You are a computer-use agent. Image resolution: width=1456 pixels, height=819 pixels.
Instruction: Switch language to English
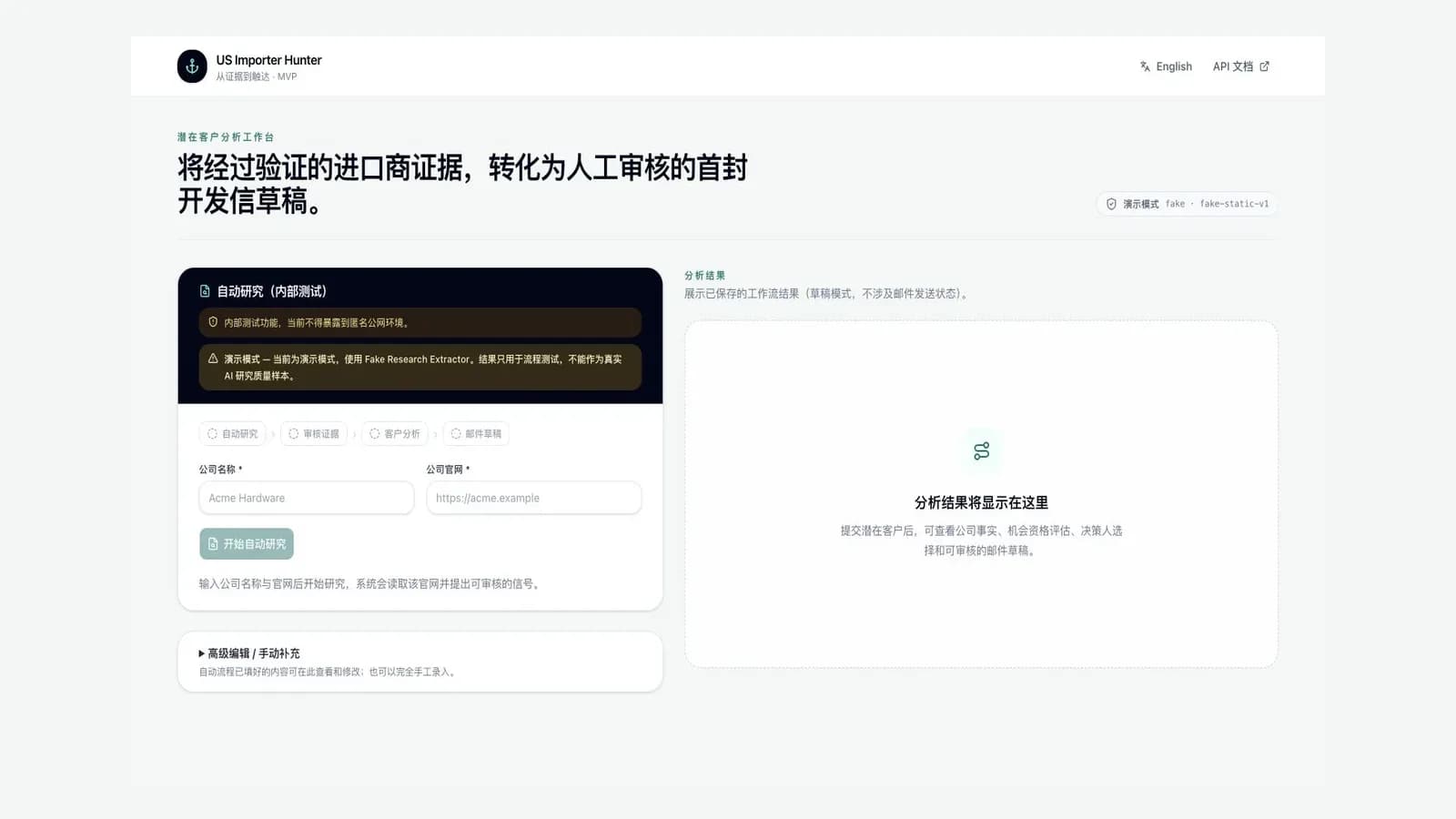coord(1166,66)
